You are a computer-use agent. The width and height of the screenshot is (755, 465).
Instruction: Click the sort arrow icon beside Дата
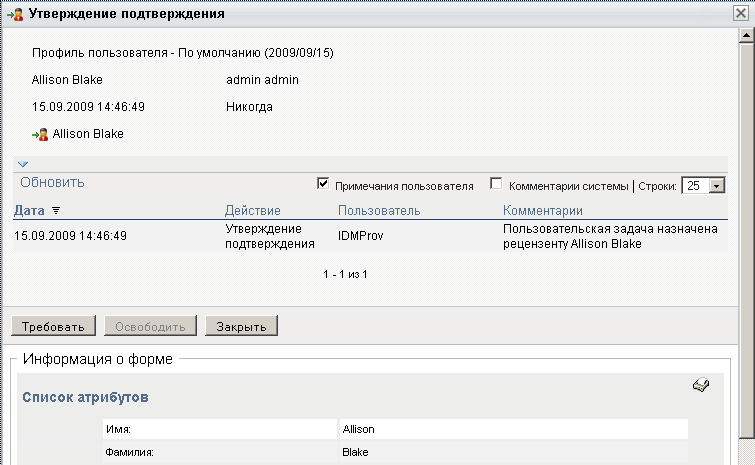point(56,211)
